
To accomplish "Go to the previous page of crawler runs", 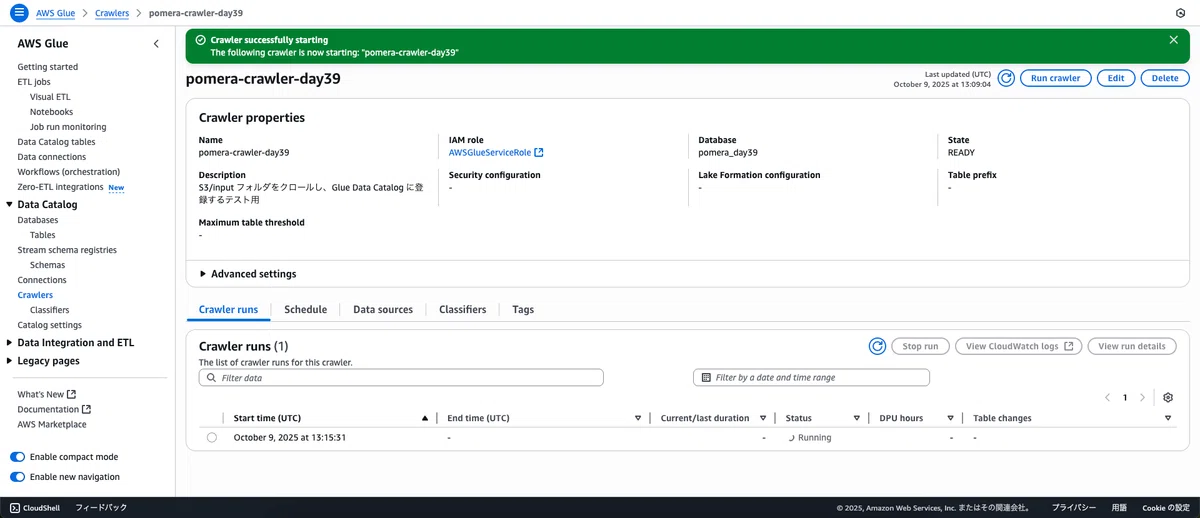I will [1107, 397].
